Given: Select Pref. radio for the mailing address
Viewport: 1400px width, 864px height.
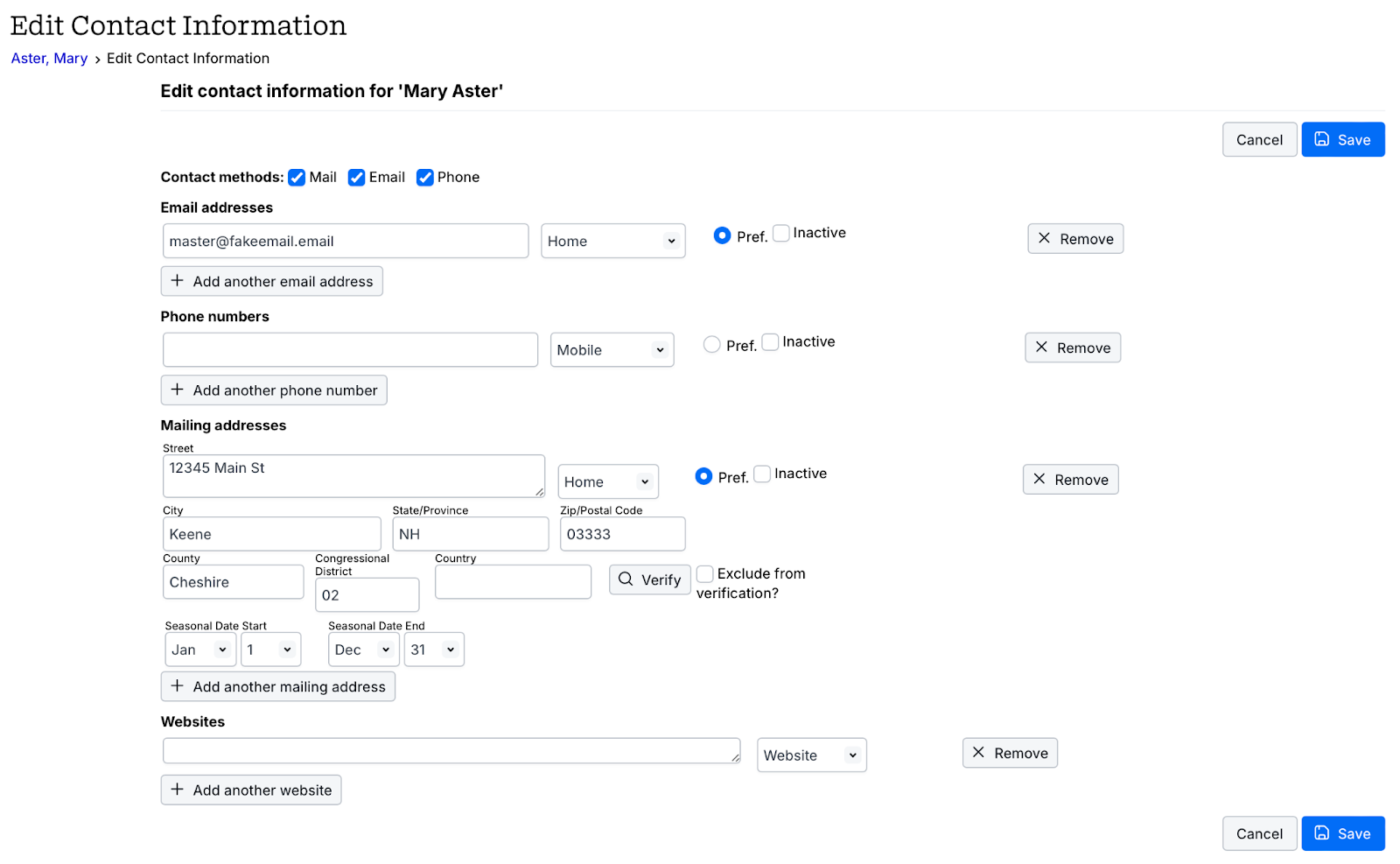Looking at the screenshot, I should 703,476.
